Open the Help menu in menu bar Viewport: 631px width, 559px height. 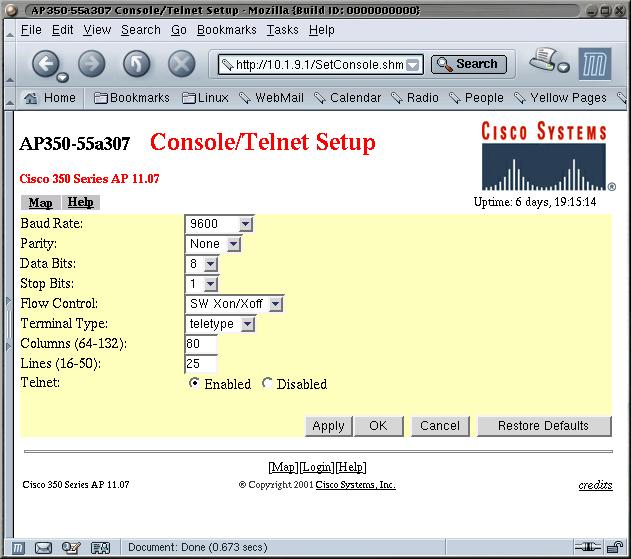click(322, 30)
